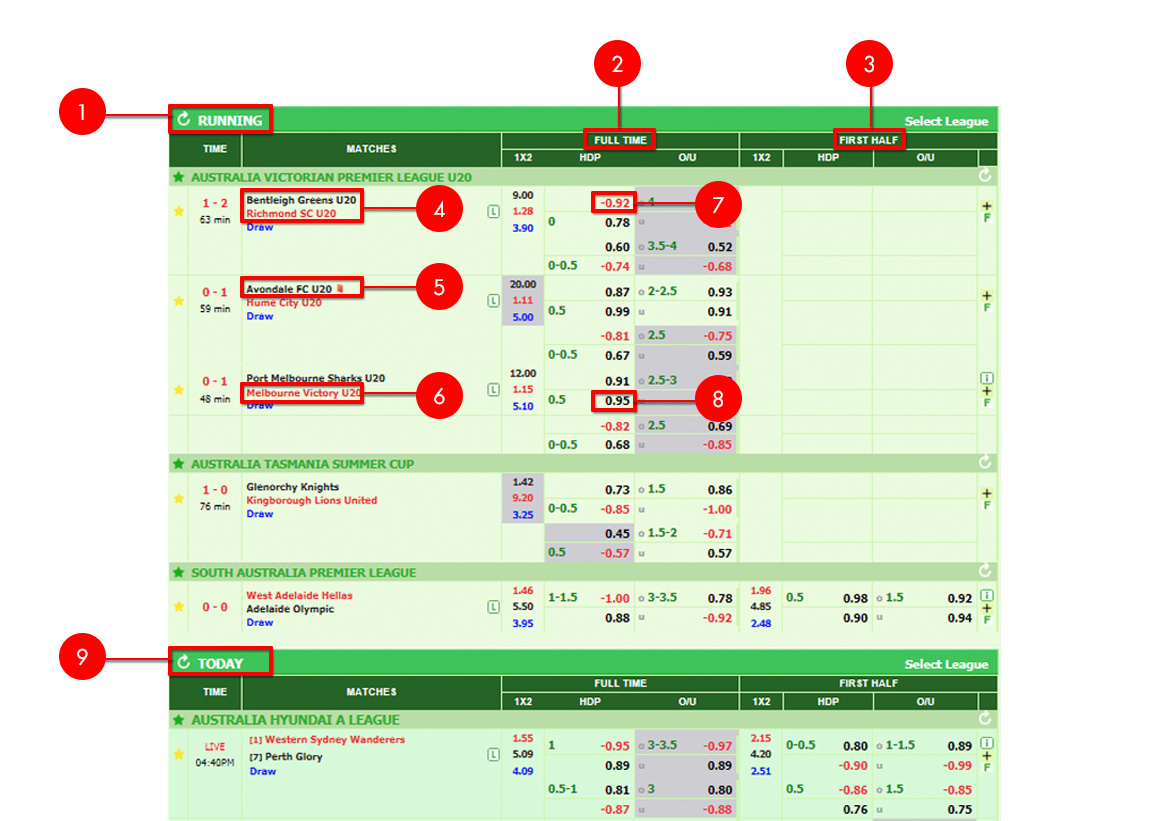1170x821 pixels.
Task: Click refresh icon for Australia Tasmania Summer Cup
Action: tap(985, 463)
